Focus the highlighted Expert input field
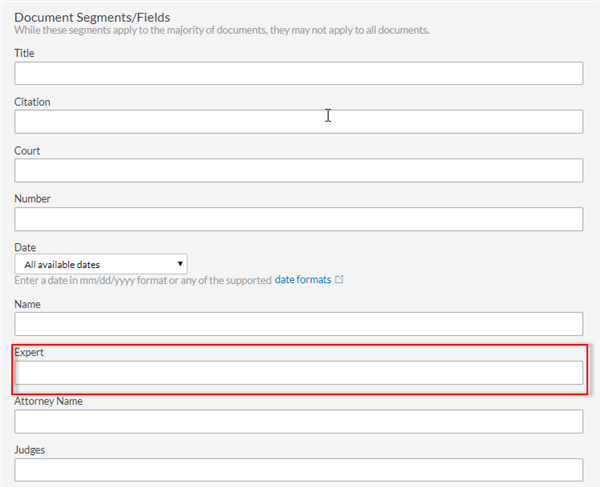 tap(298, 373)
